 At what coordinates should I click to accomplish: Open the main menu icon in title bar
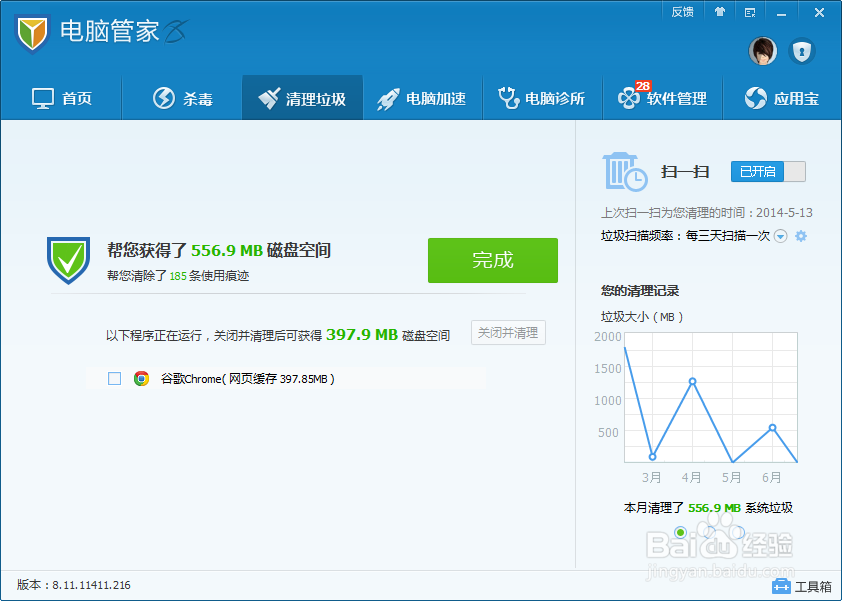tap(750, 12)
